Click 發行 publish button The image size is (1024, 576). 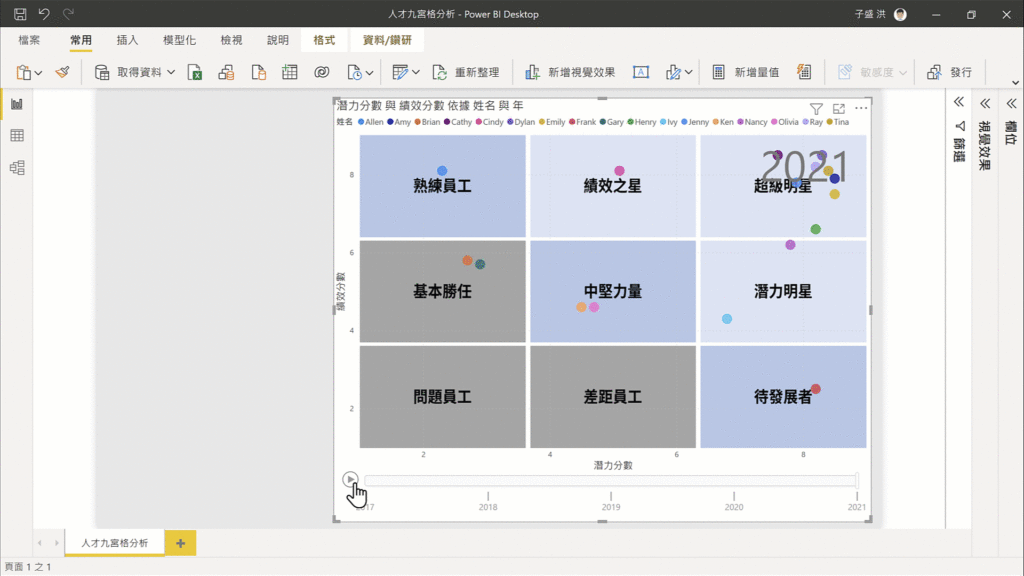[950, 72]
